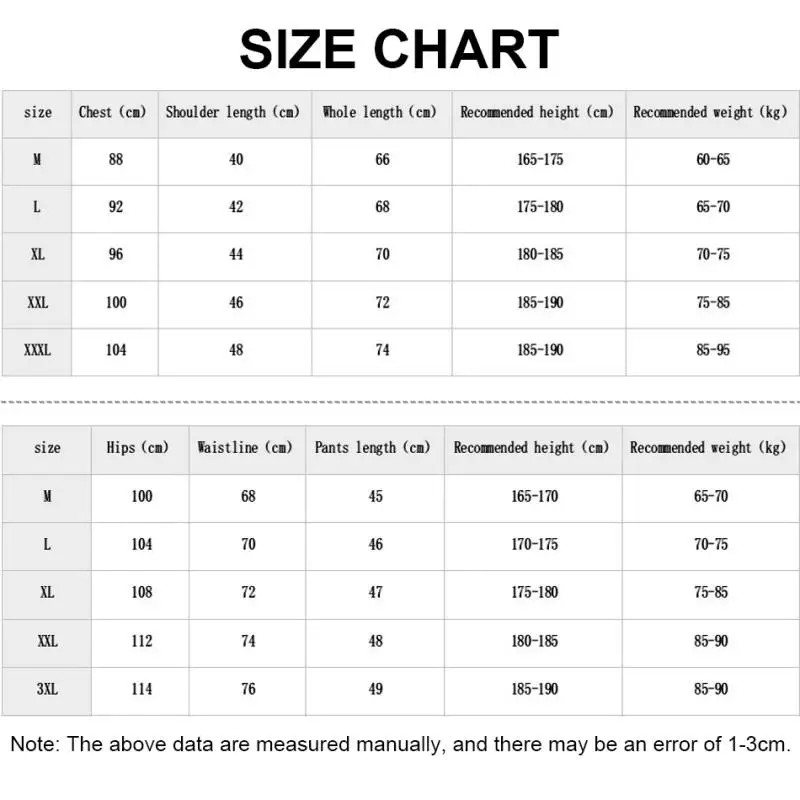The width and height of the screenshot is (800, 800).
Task: Select the 170-175 recommended height cell
Action: (535, 544)
